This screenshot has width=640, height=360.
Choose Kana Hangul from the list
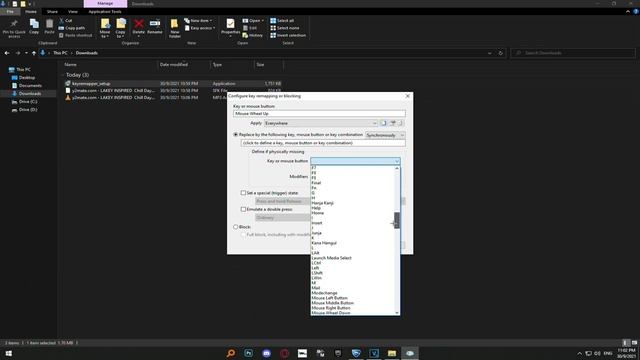tap(324, 243)
